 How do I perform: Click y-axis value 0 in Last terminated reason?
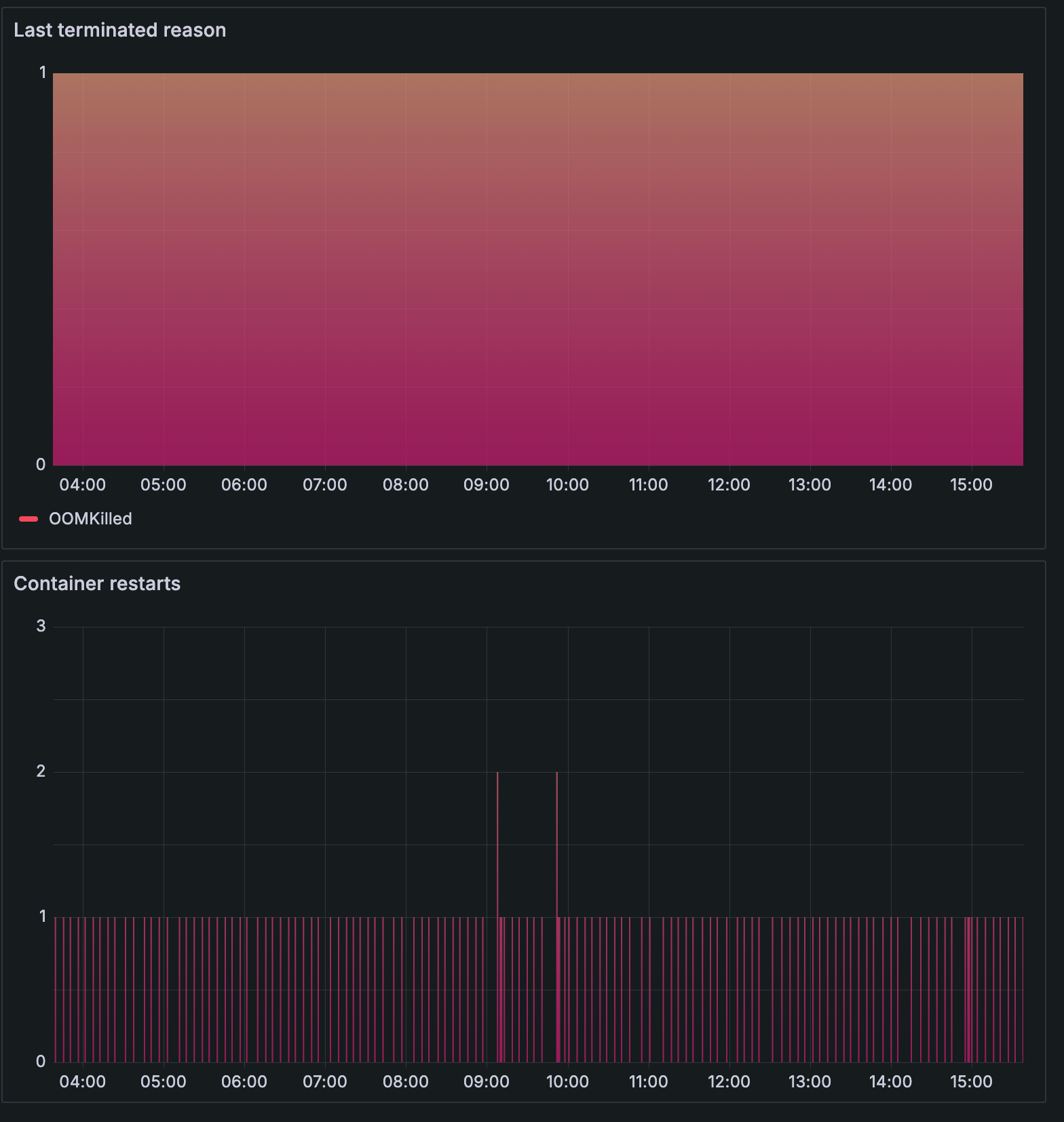pos(41,465)
